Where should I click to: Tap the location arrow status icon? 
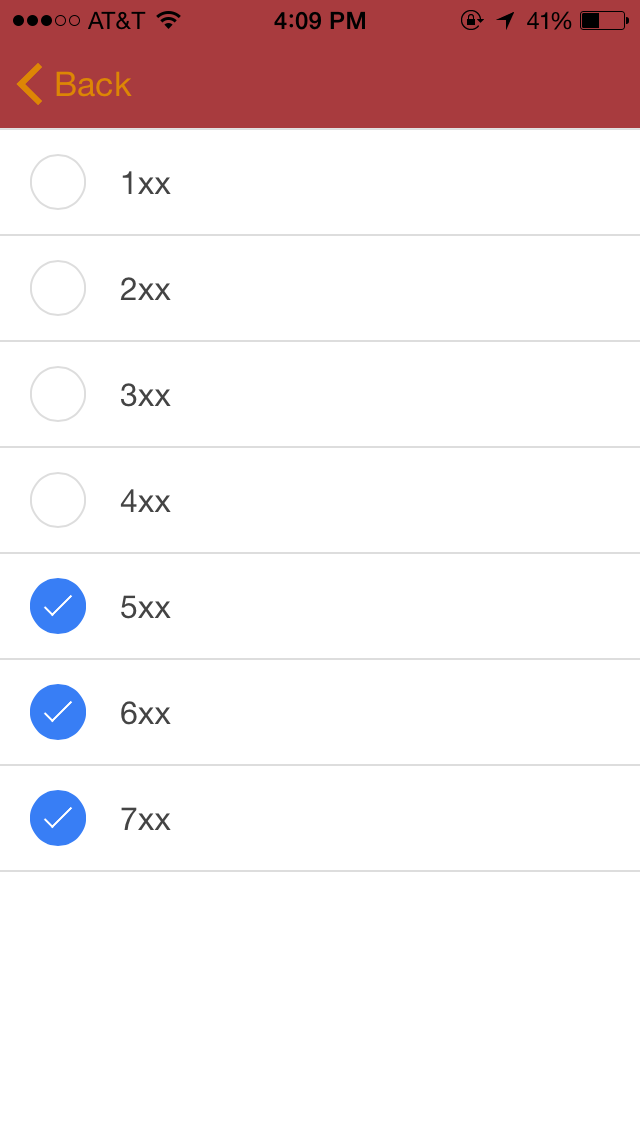pyautogui.click(x=505, y=20)
